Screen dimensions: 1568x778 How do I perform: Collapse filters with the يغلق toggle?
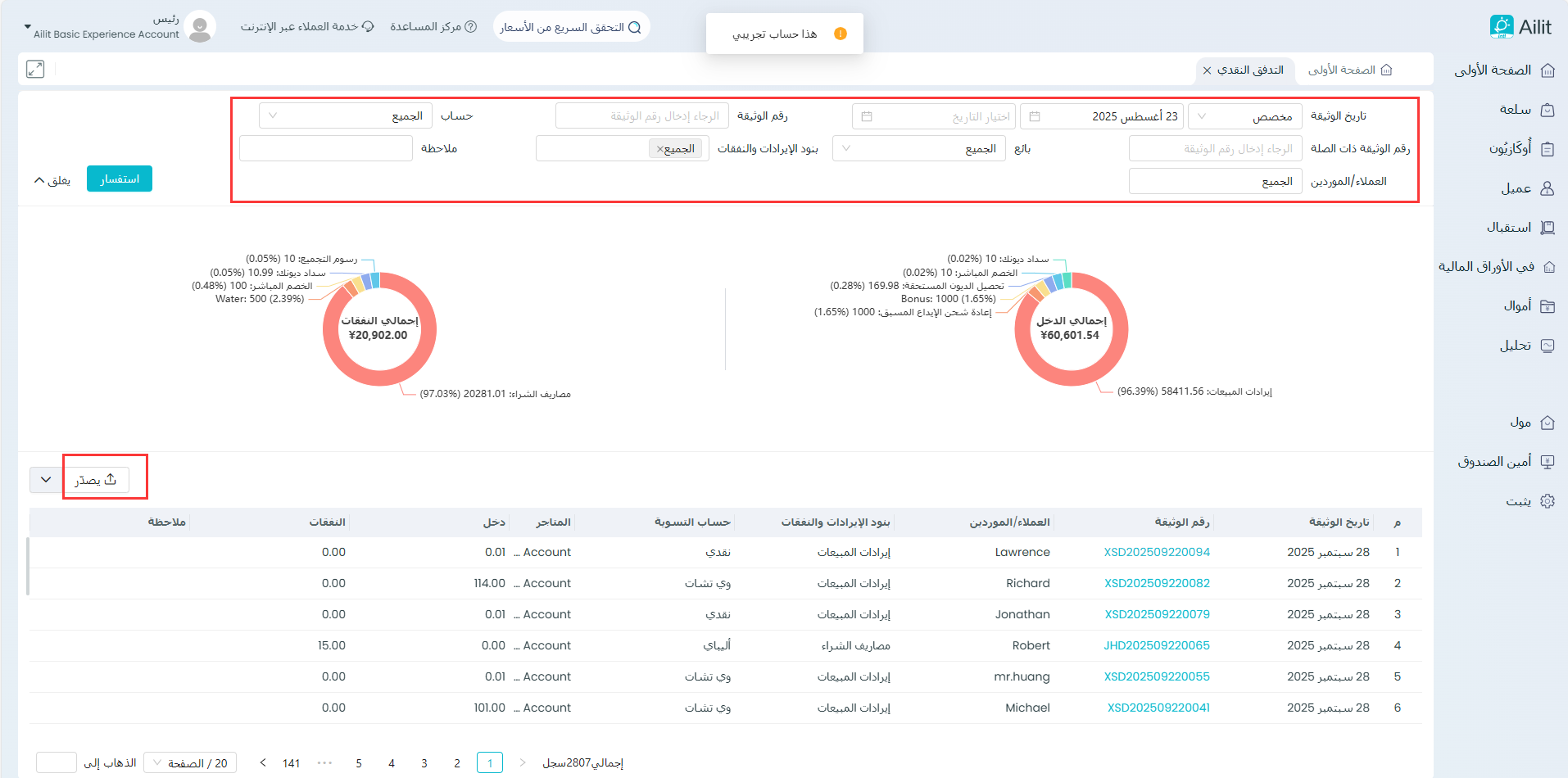[x=52, y=180]
